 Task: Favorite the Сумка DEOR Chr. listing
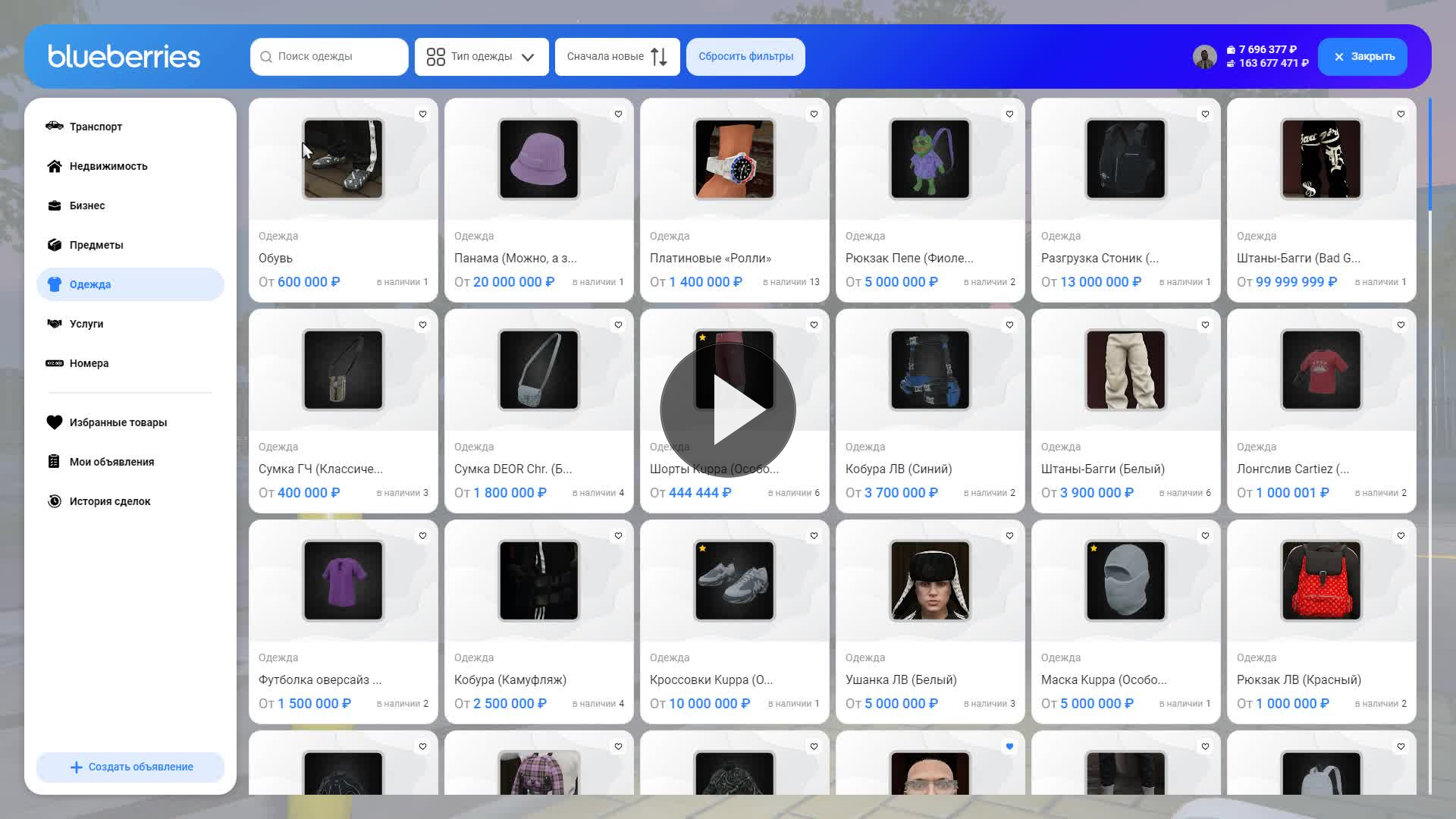pos(619,325)
